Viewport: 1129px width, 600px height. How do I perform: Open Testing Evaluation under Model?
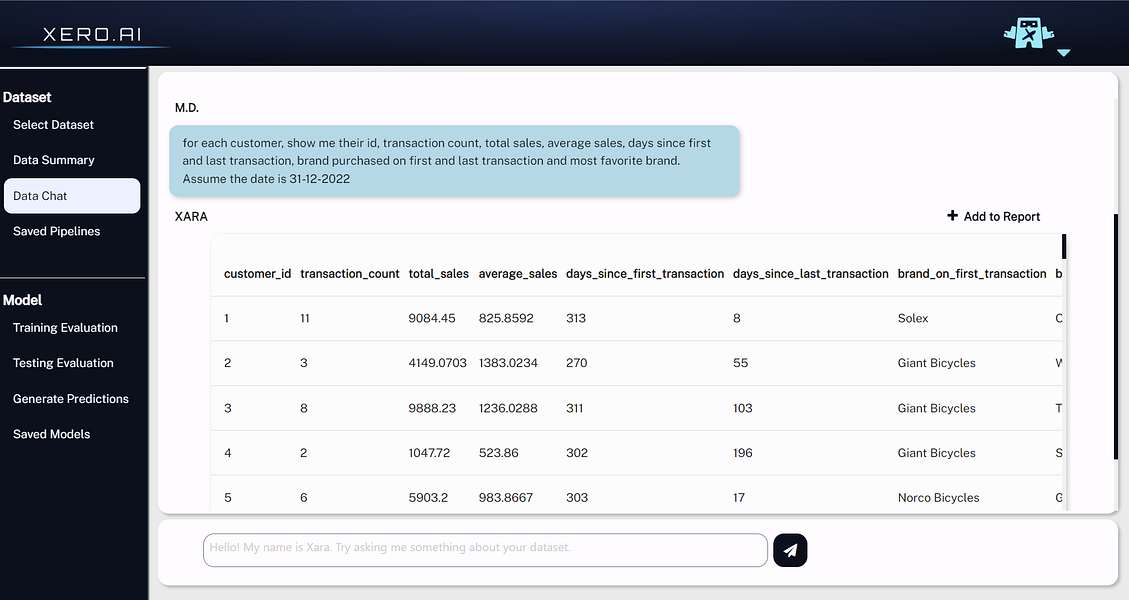coord(62,363)
